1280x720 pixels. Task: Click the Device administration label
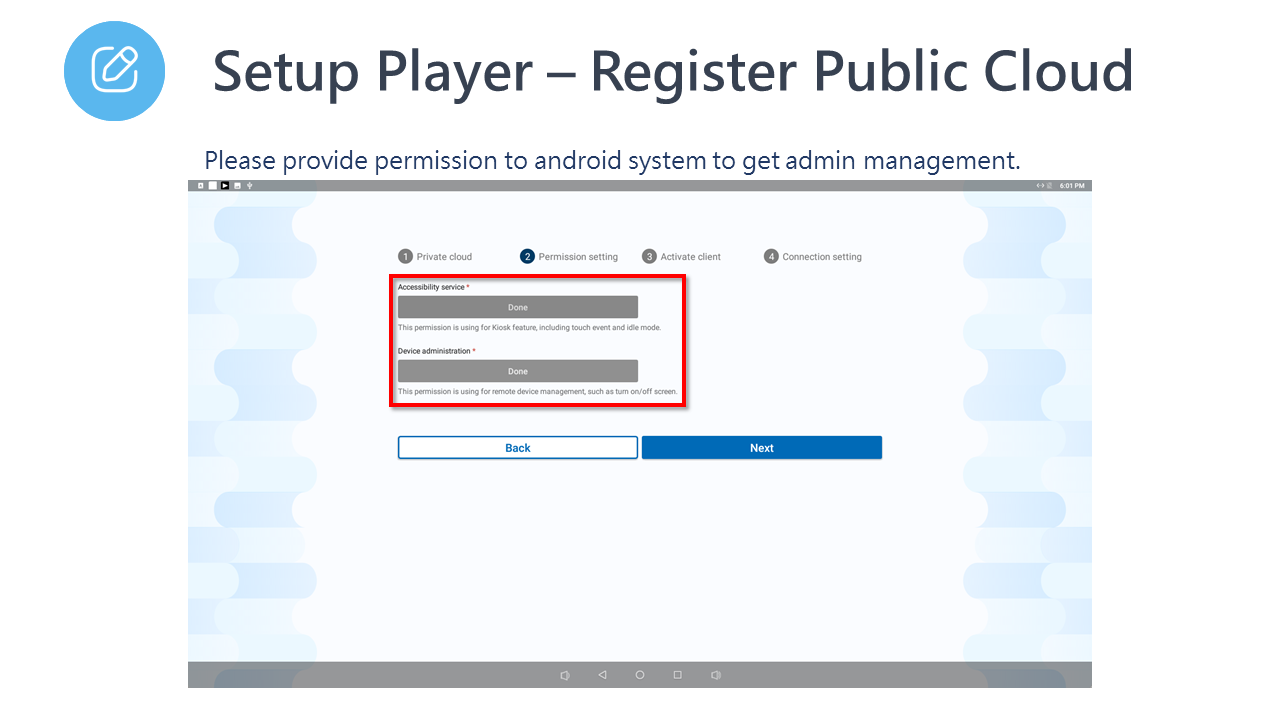click(434, 351)
